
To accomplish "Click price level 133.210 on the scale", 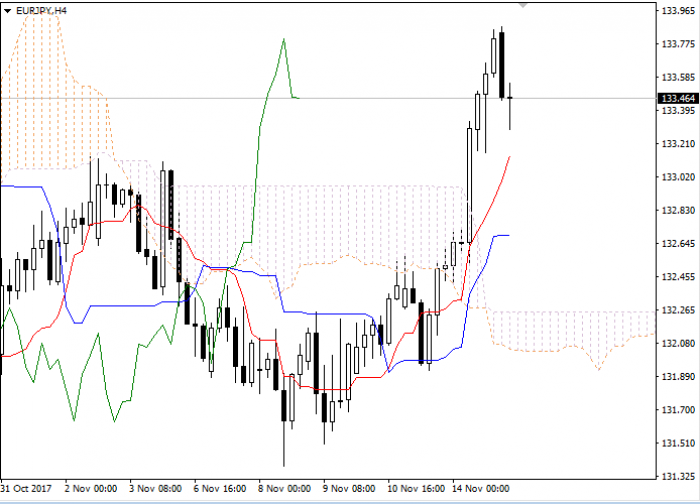I will [x=678, y=144].
